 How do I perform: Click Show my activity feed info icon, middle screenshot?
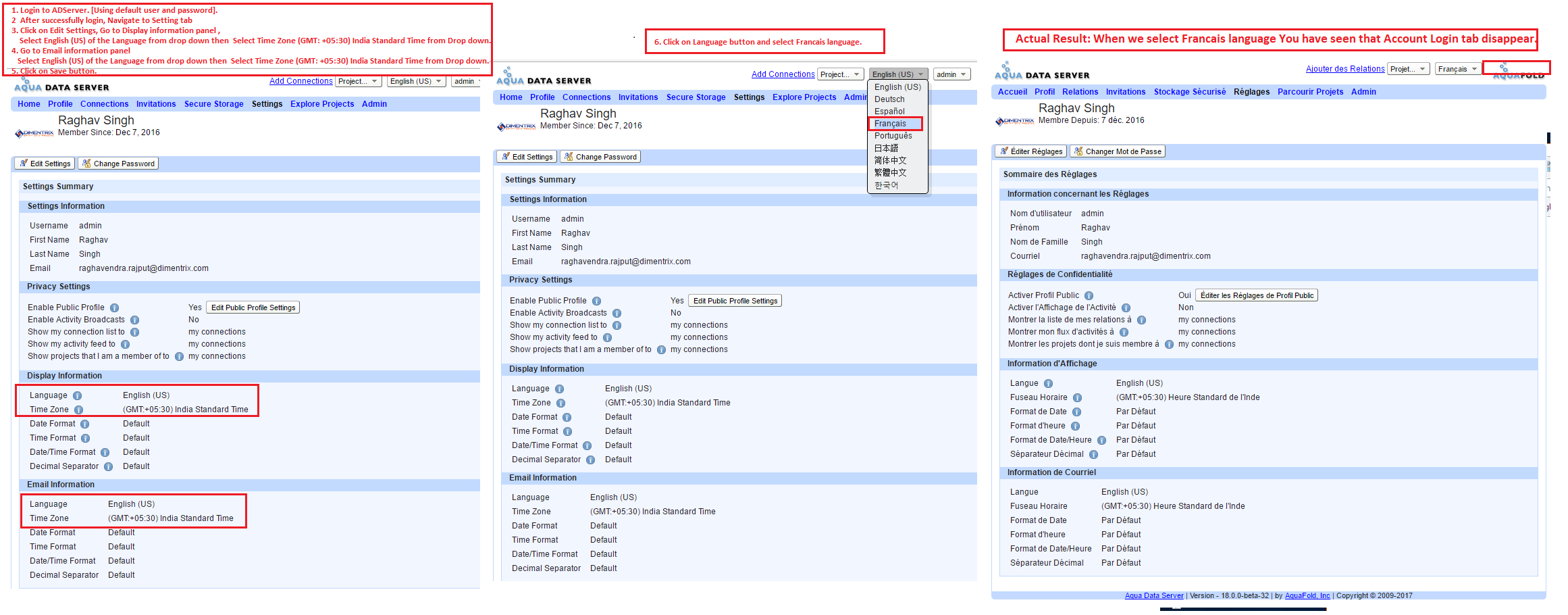click(608, 338)
